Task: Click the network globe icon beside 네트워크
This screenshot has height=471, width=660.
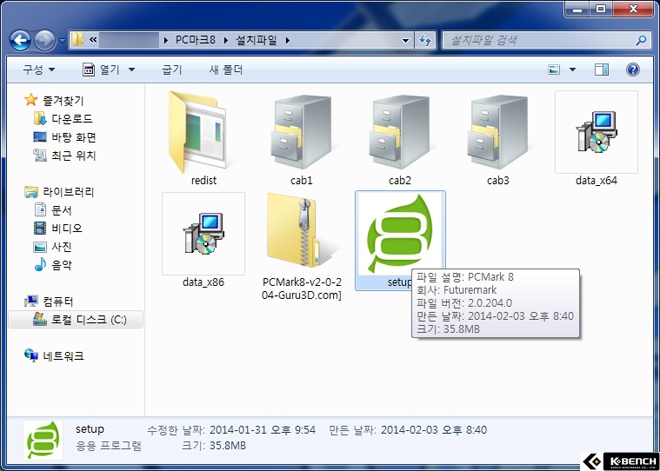Action: point(31,356)
